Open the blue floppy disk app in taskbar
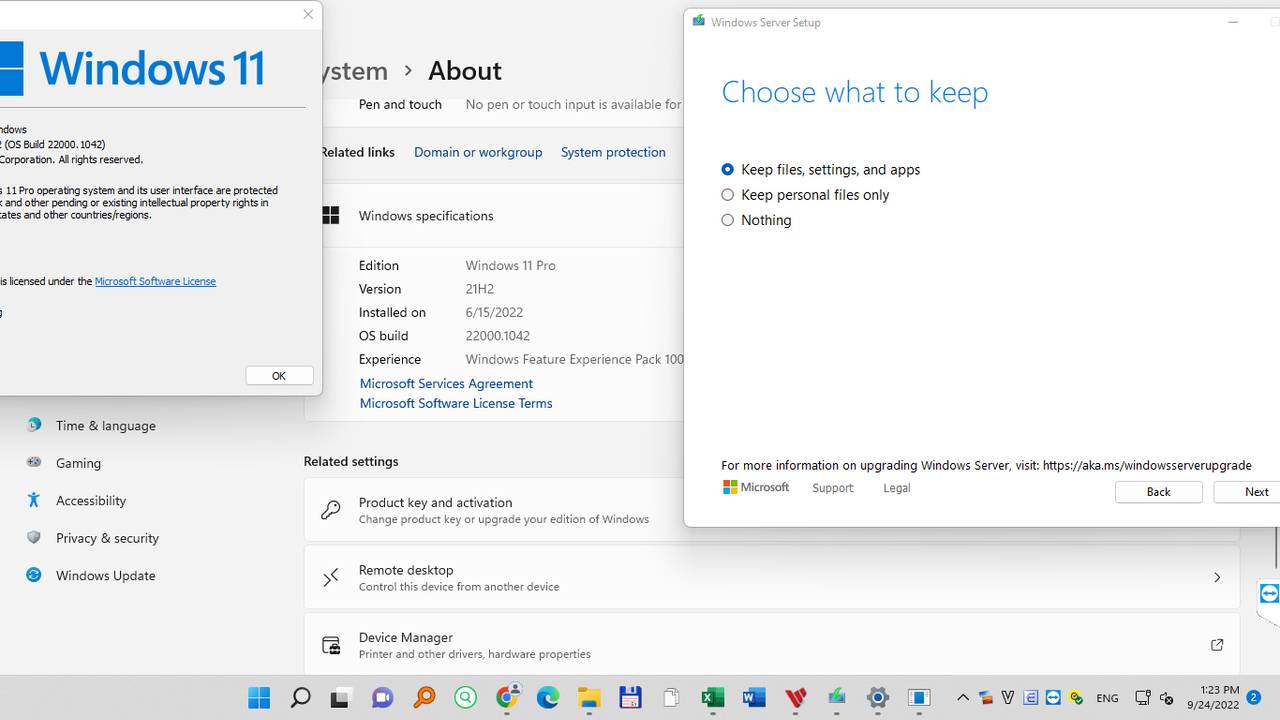The image size is (1280, 720). 630,697
